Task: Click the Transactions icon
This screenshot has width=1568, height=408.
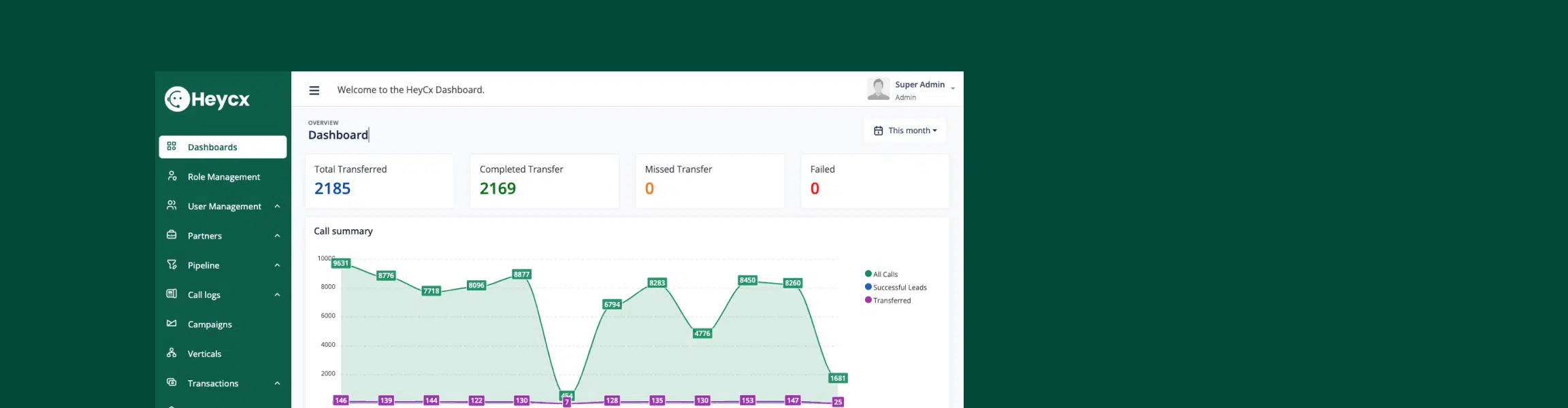Action: coord(171,382)
